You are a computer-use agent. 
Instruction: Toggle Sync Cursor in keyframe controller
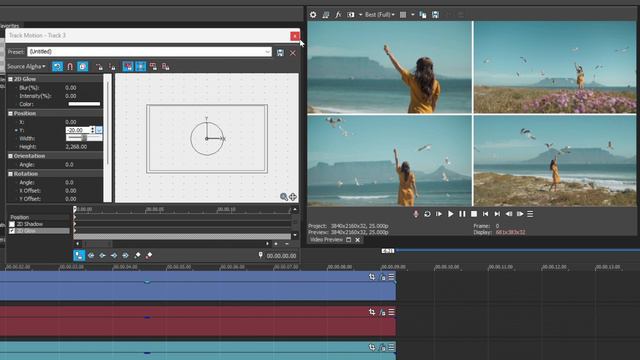[x=79, y=256]
